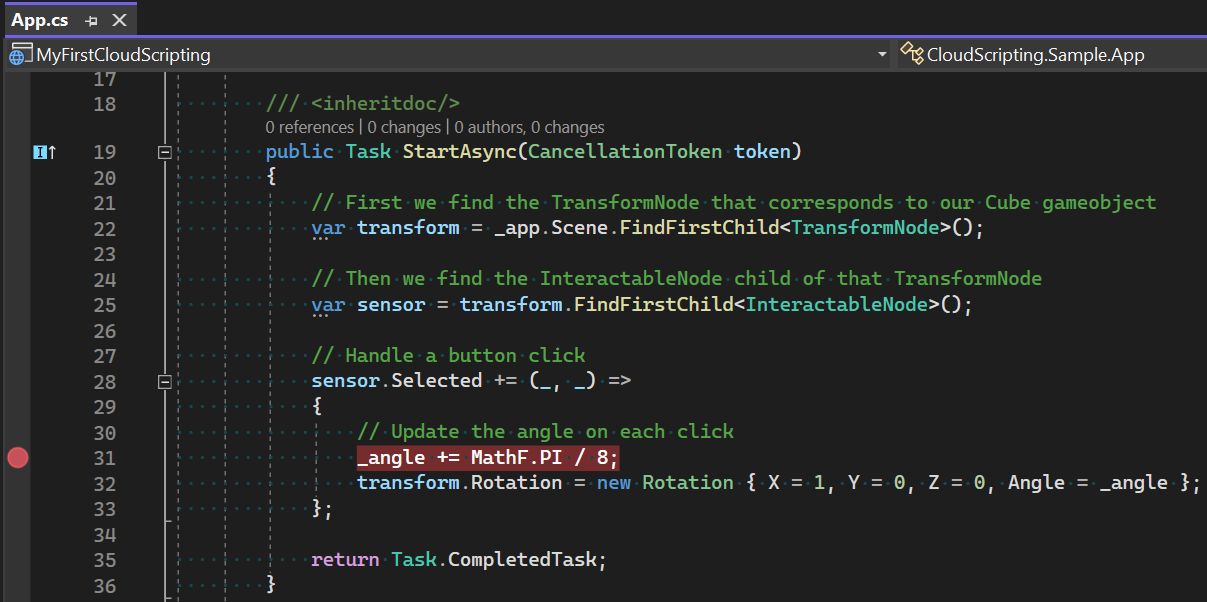Click the class icon beside CloudScripting.Sample.App
The height and width of the screenshot is (602, 1207).
point(912,54)
